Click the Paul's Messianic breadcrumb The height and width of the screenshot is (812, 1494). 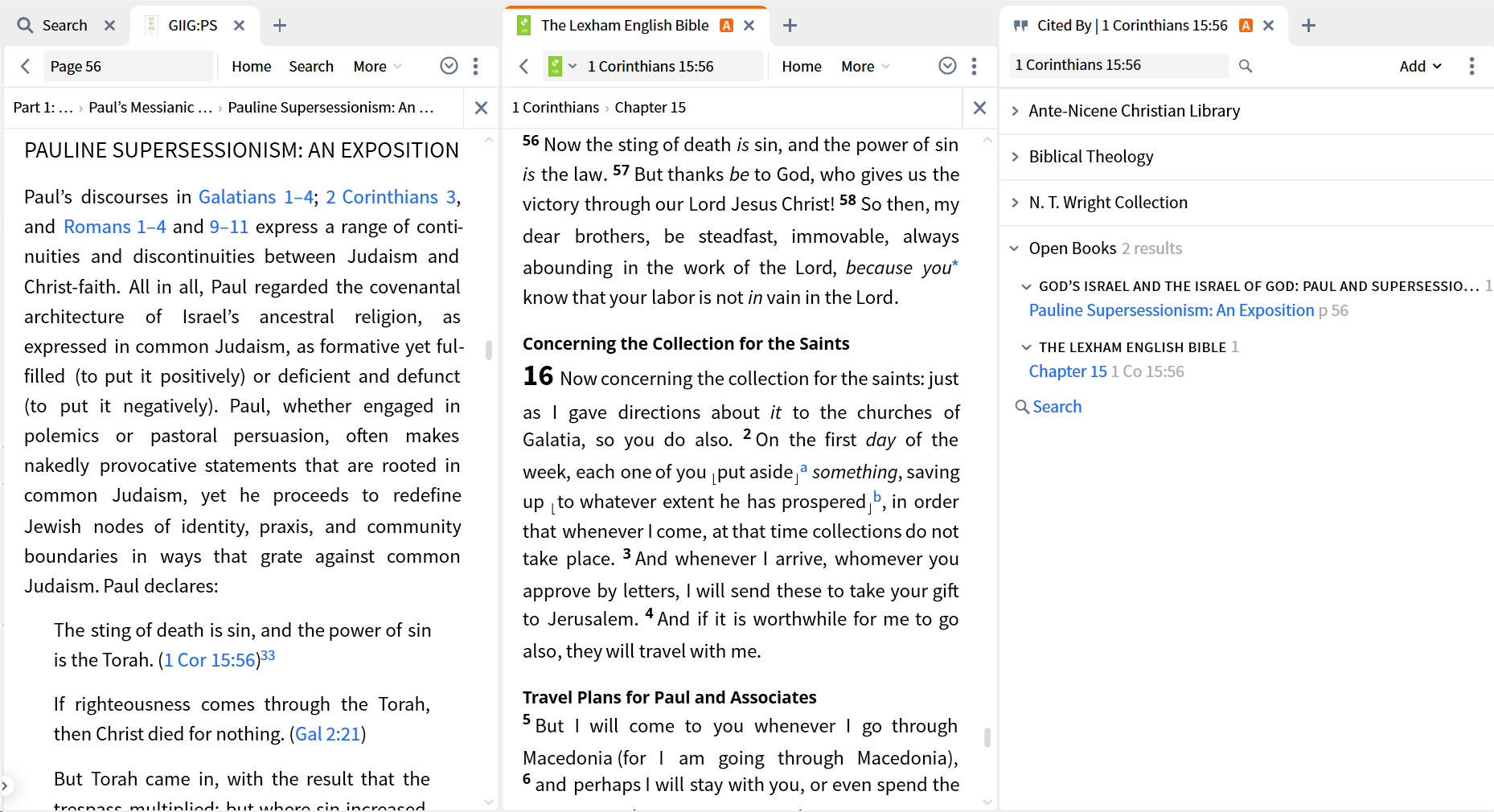pos(150,108)
